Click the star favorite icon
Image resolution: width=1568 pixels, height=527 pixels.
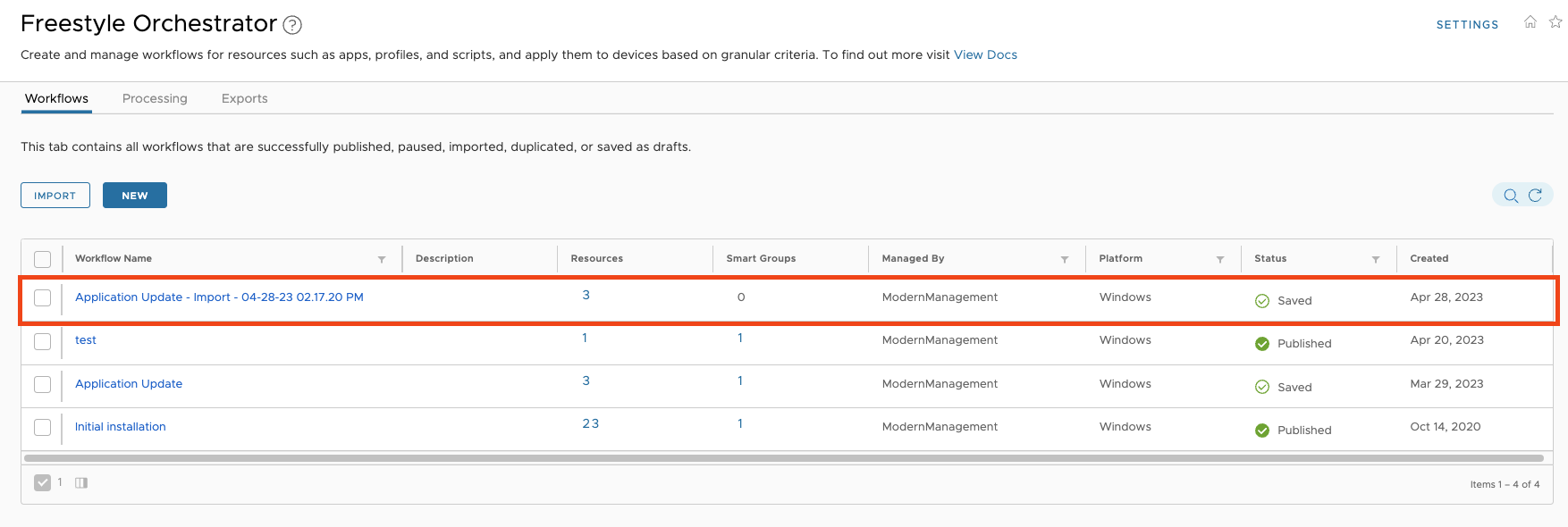pos(1555,22)
